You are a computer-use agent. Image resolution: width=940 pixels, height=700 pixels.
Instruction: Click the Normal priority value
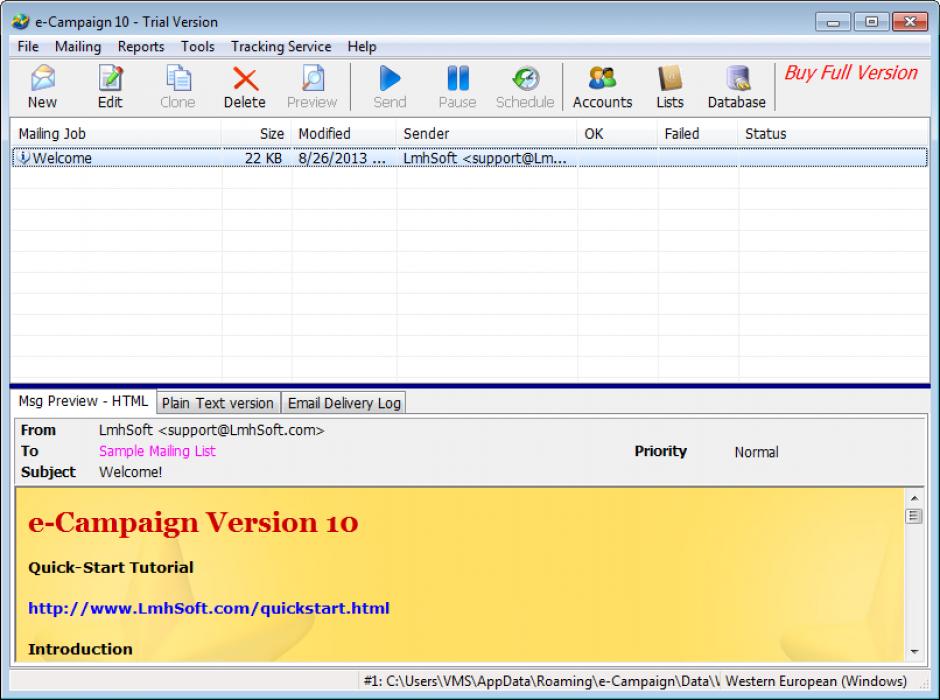(757, 452)
